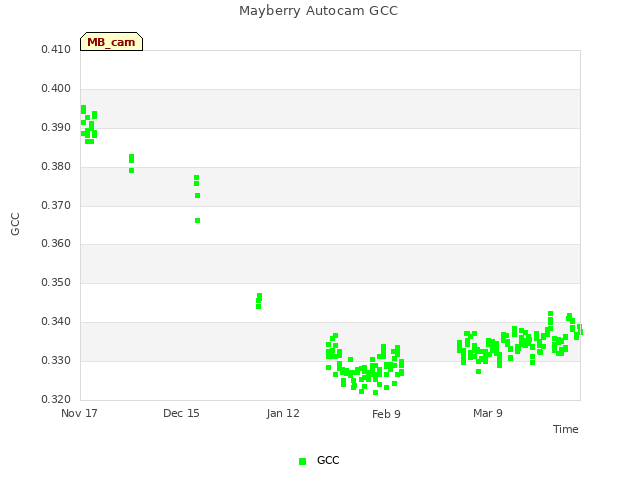Click the Jan 12 x-axis label
Viewport: 640px width, 480px height.
(283, 413)
